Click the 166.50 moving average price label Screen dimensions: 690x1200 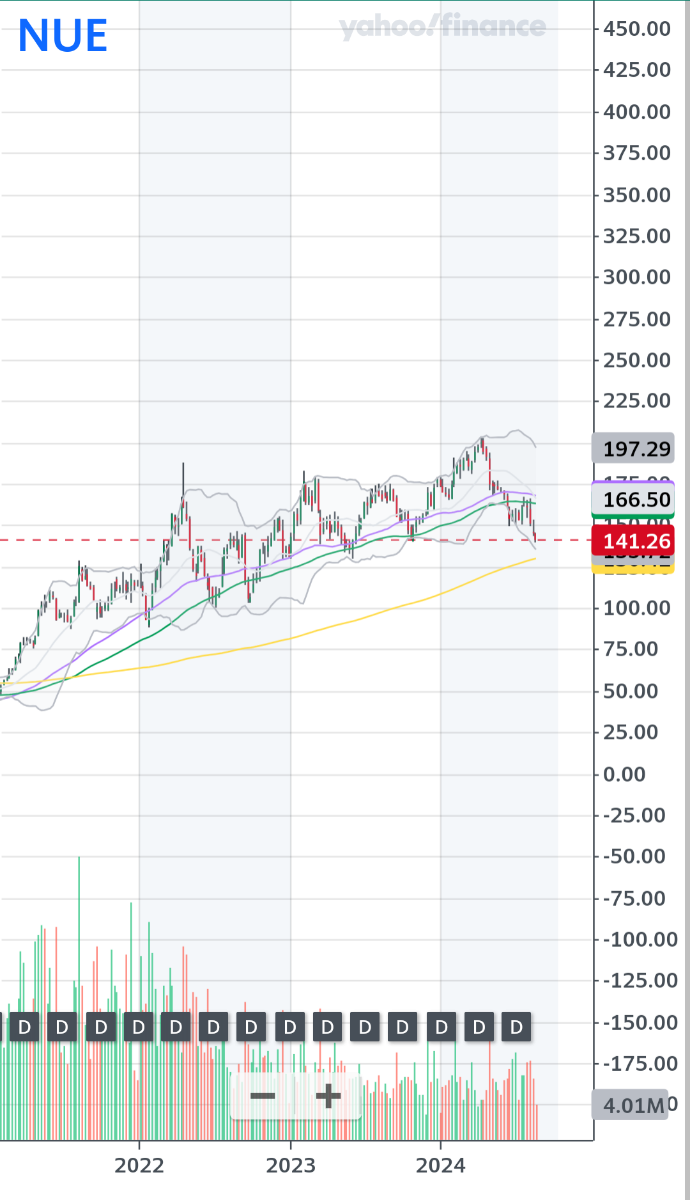pos(632,500)
